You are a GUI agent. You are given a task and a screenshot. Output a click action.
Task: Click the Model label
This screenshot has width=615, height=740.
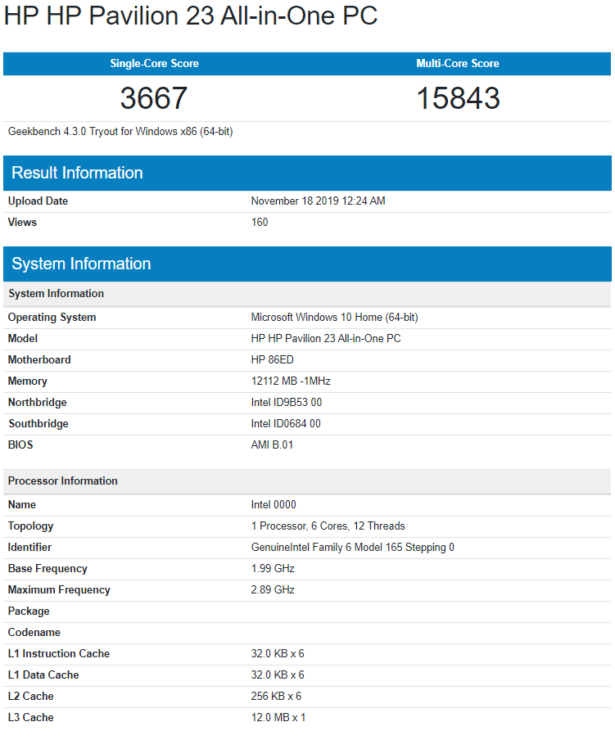point(23,338)
